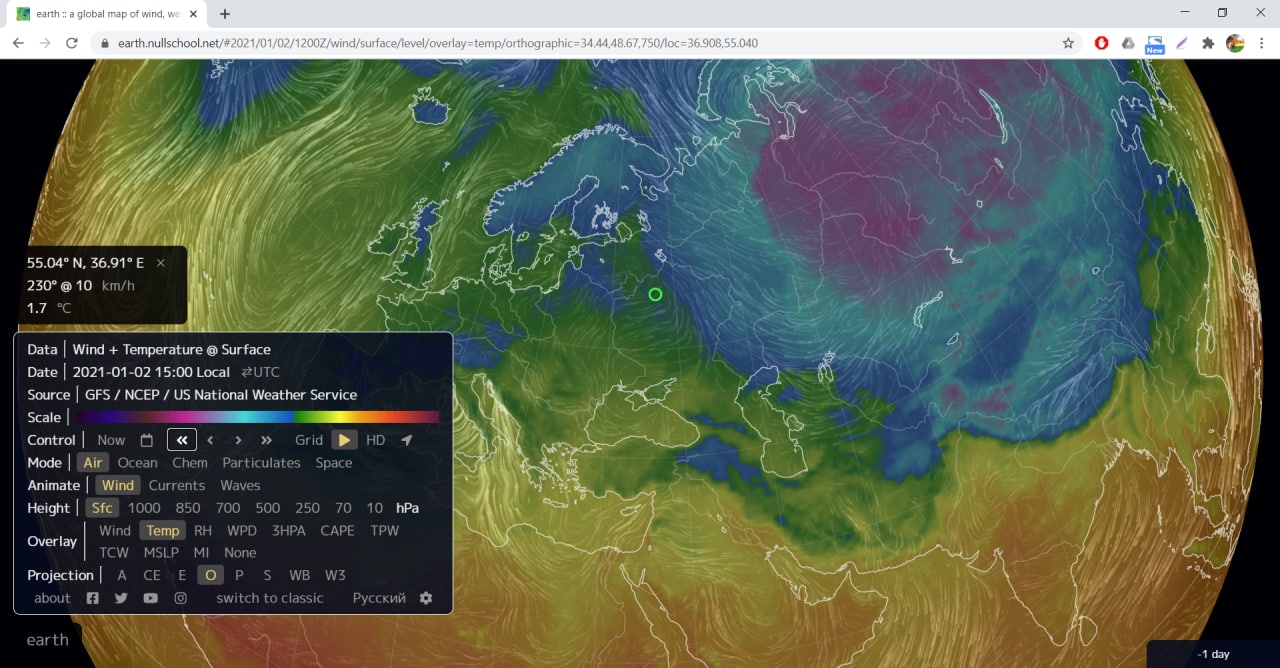Close the location coordinates readout
Screen dimensions: 1280x668
click(x=160, y=263)
